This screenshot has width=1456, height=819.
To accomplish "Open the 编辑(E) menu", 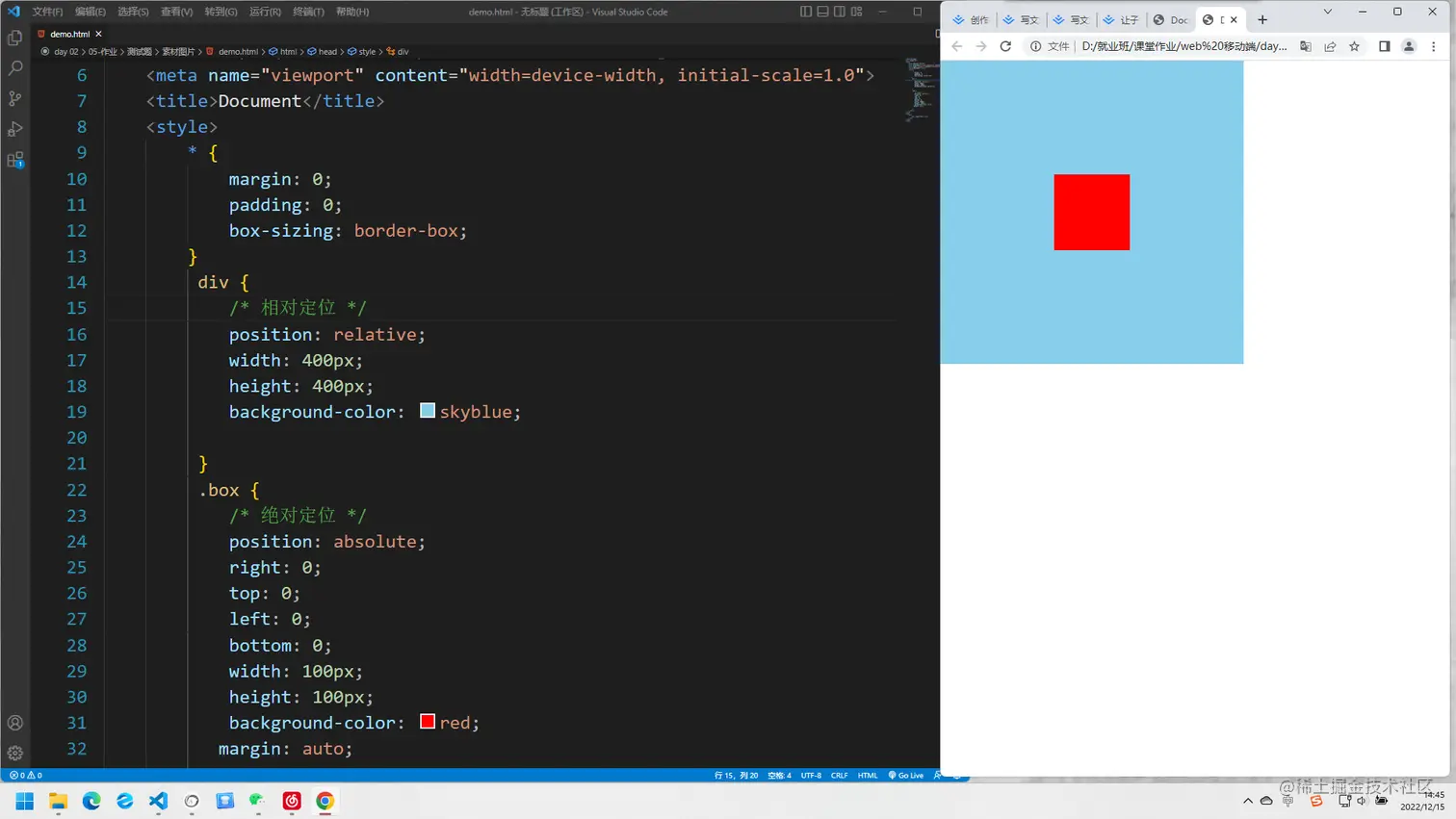I will (91, 12).
